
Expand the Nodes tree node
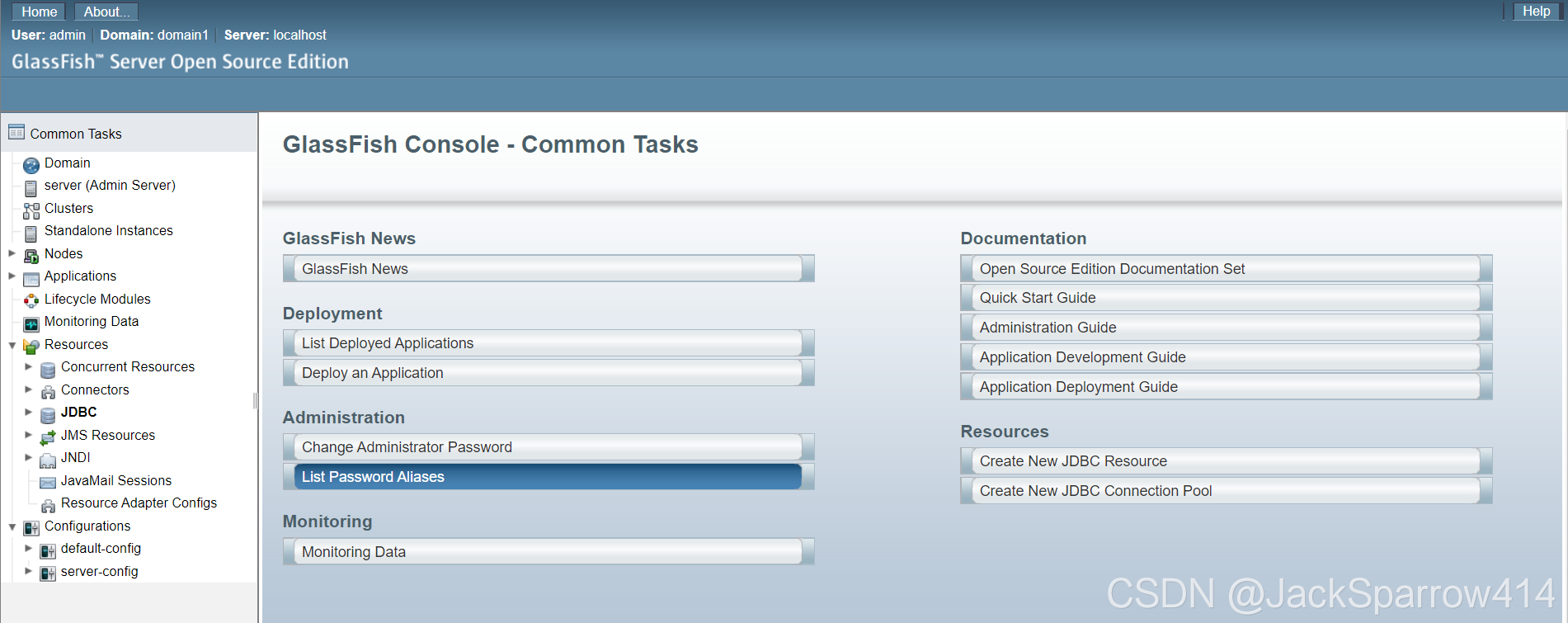tap(12, 253)
